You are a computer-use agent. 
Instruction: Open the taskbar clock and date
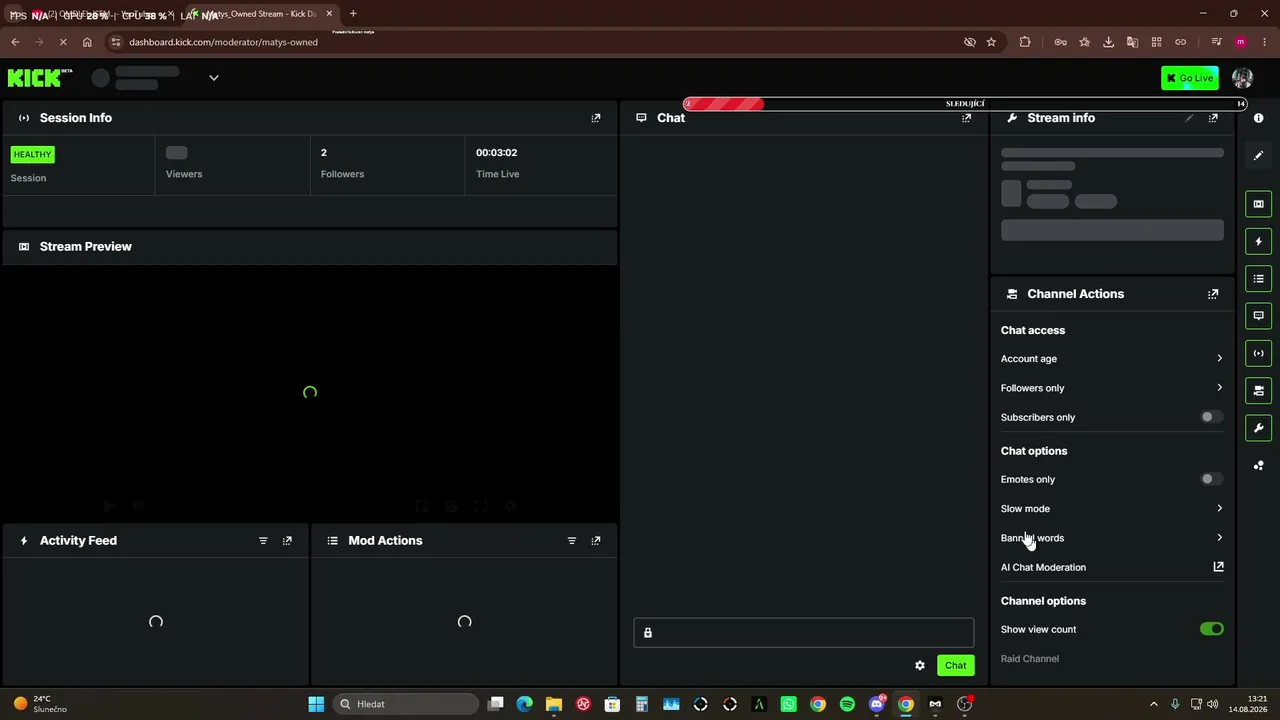coord(1248,704)
